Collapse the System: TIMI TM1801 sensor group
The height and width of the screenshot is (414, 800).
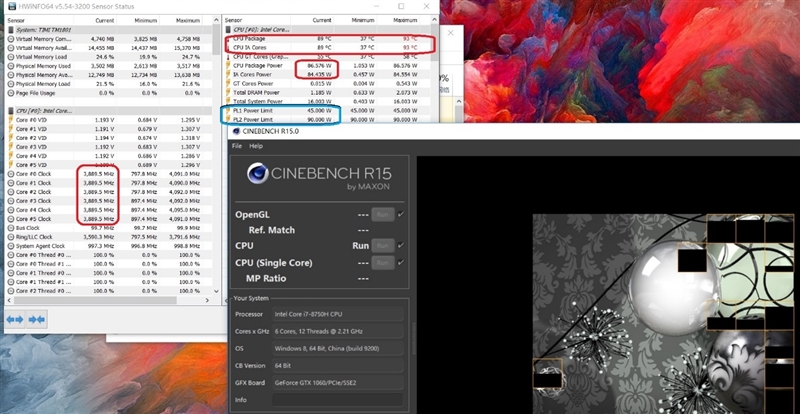pyautogui.click(x=10, y=30)
